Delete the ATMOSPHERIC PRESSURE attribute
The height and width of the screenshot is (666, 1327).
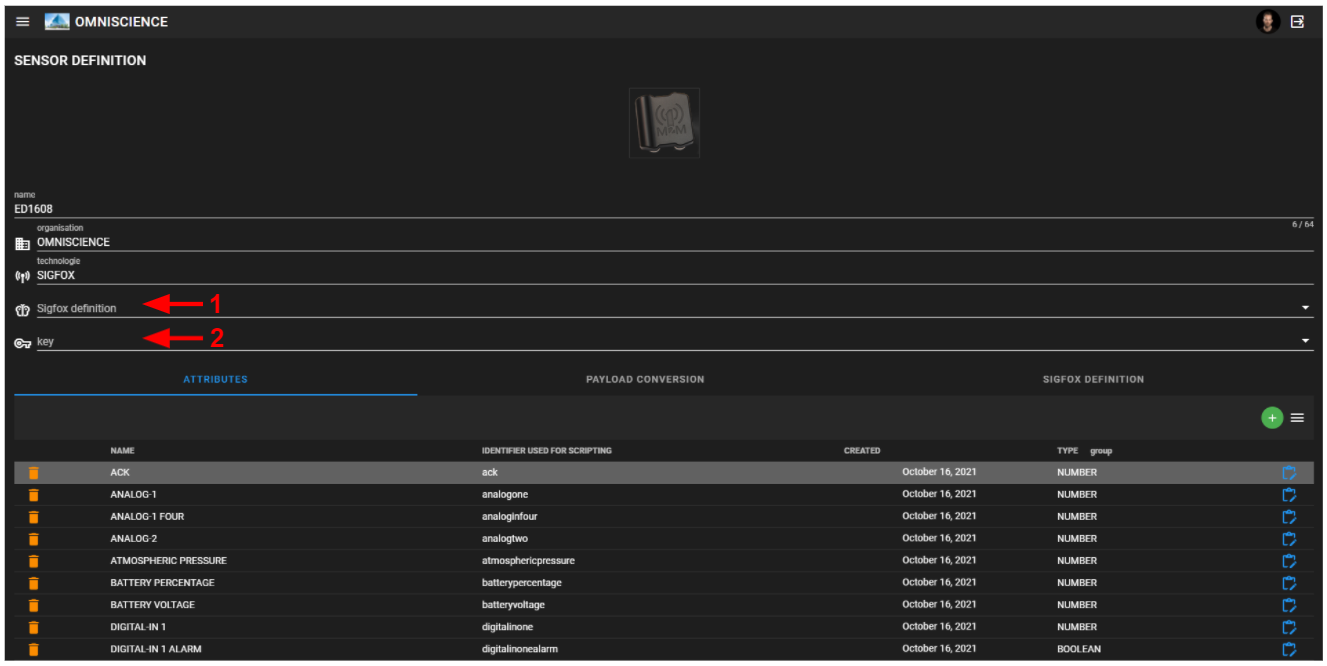pos(33,561)
